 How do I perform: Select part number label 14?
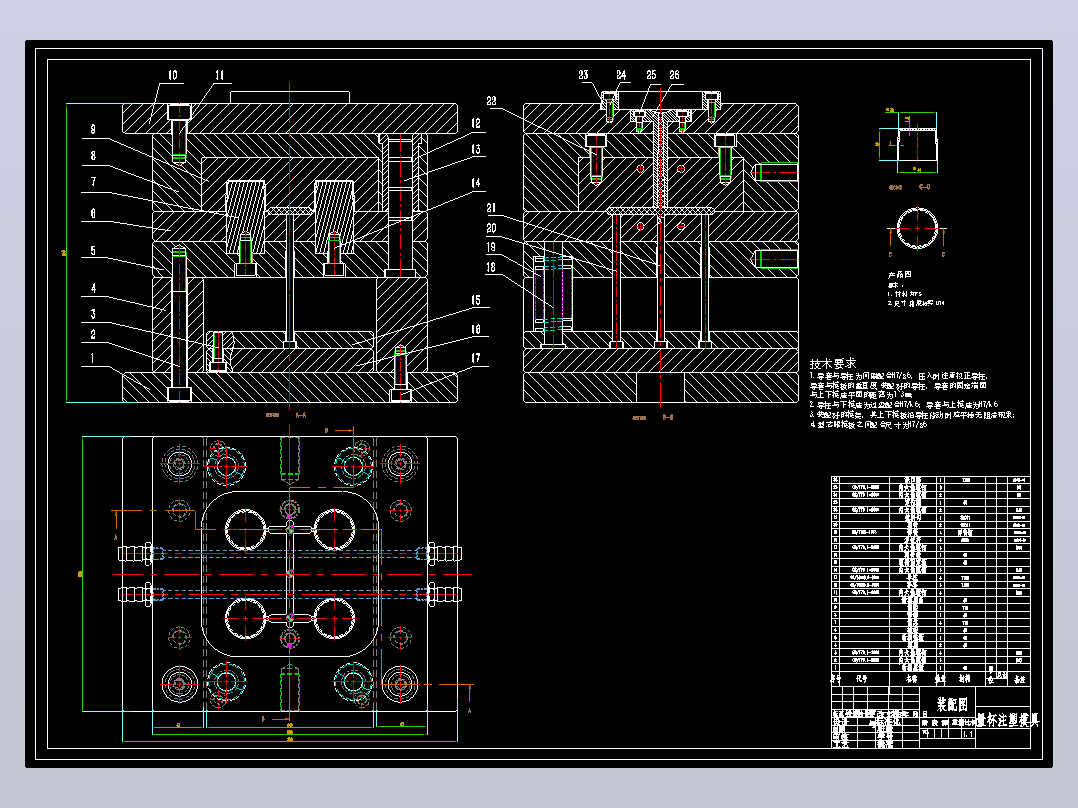coord(476,183)
